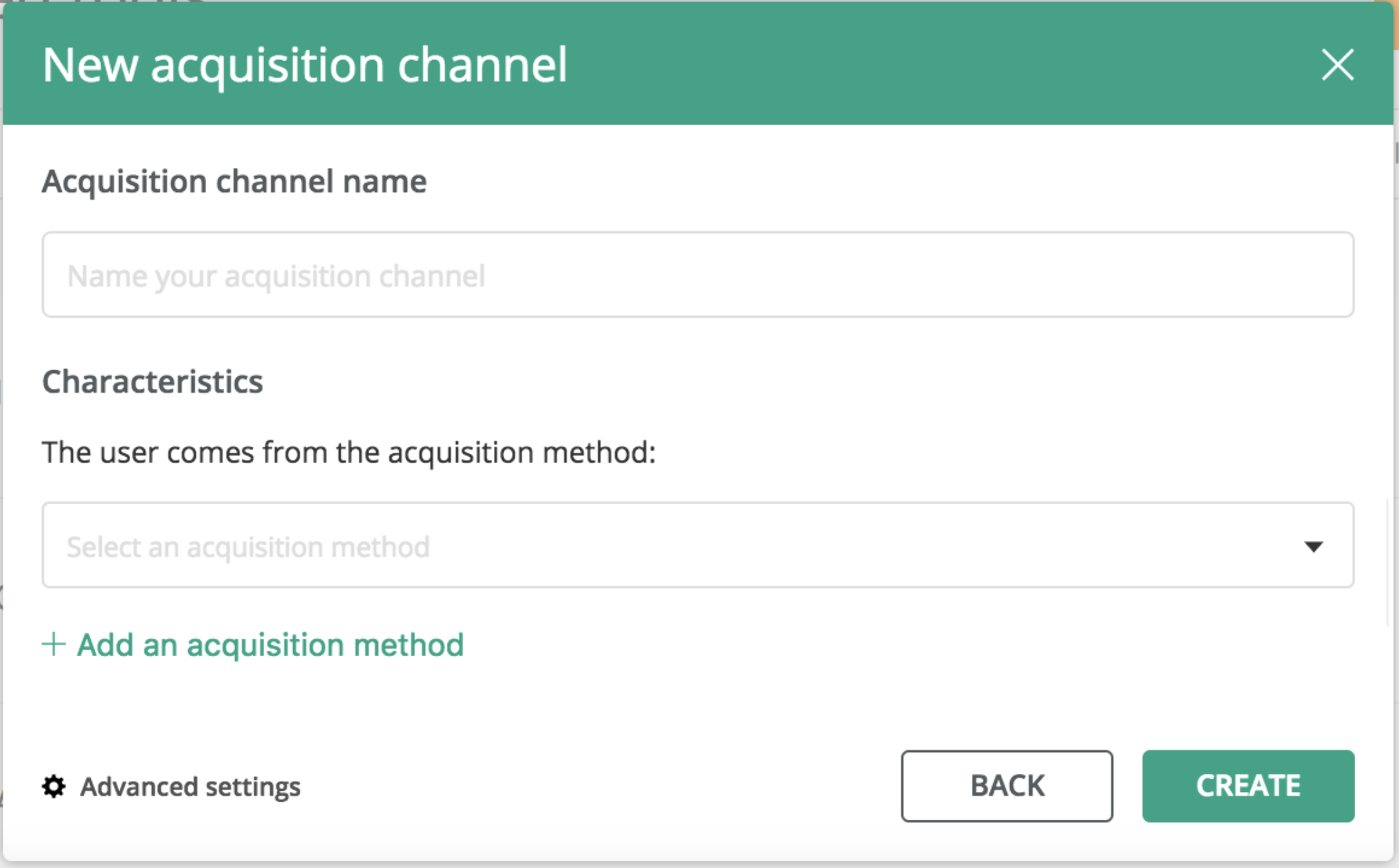Click the dropdown arrow for acquisition method
Screen dimensions: 1399x868
[x=1313, y=547]
